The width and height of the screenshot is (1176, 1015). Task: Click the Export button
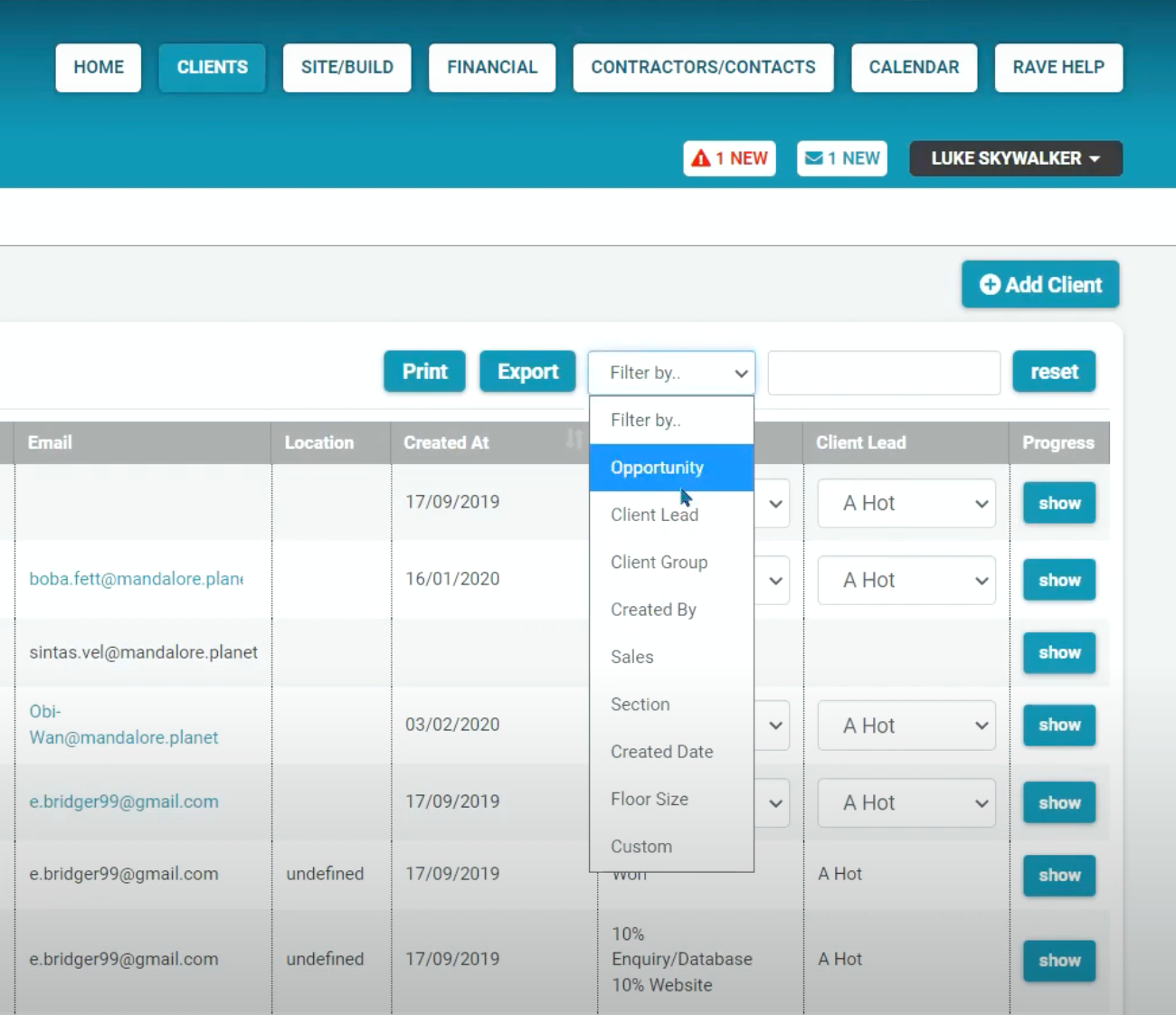coord(527,372)
